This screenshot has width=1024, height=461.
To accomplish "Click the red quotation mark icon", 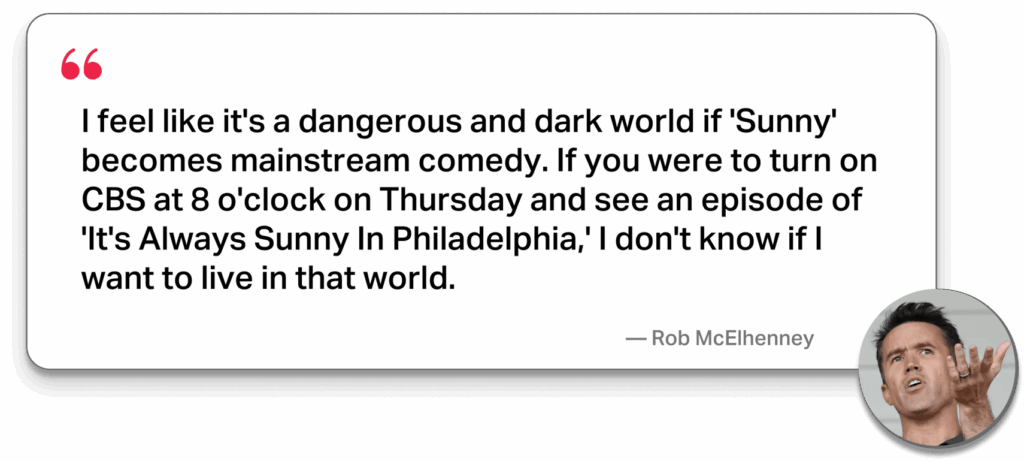I will coord(81,65).
